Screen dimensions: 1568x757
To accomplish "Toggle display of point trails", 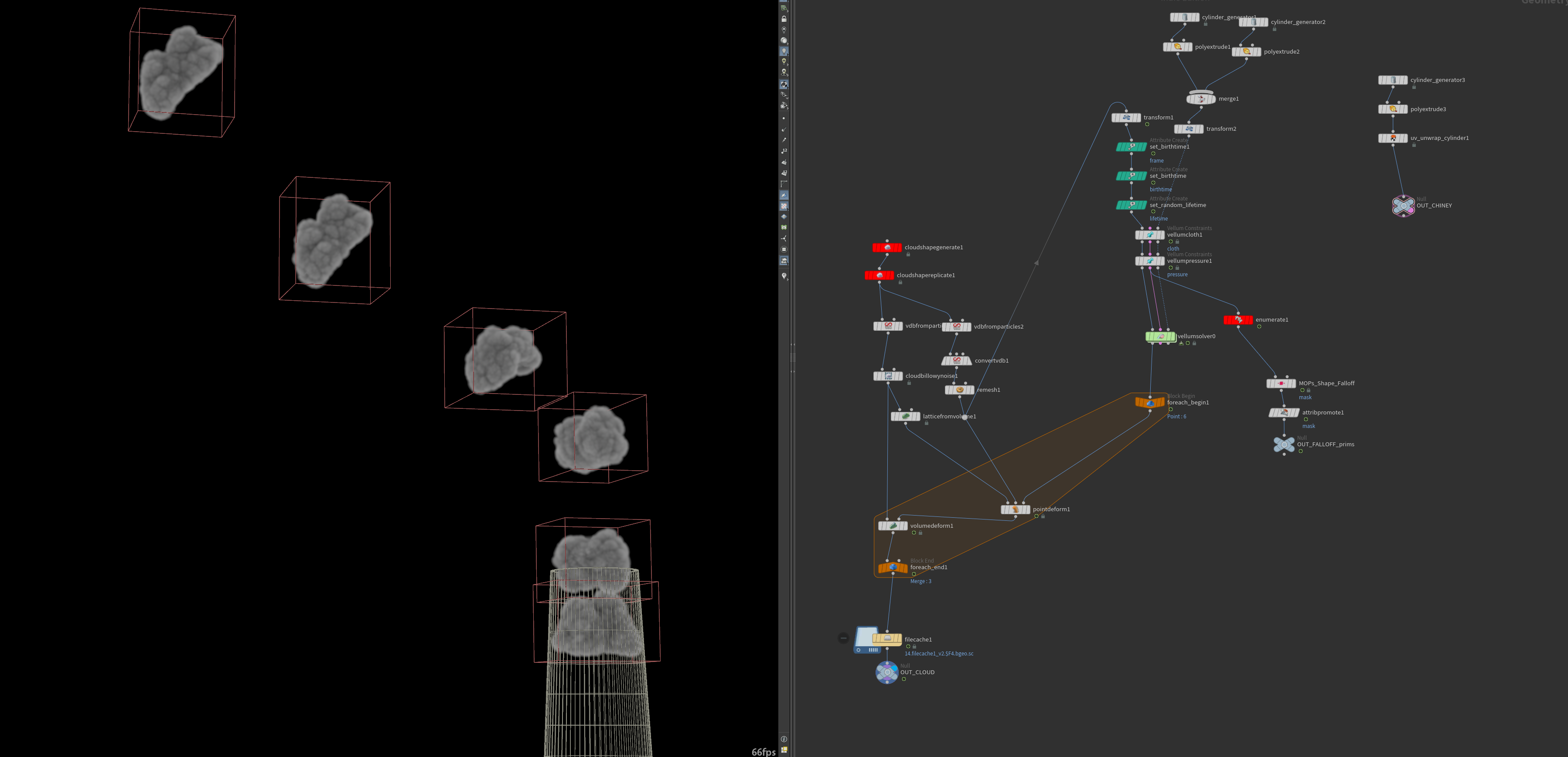I will click(x=784, y=140).
